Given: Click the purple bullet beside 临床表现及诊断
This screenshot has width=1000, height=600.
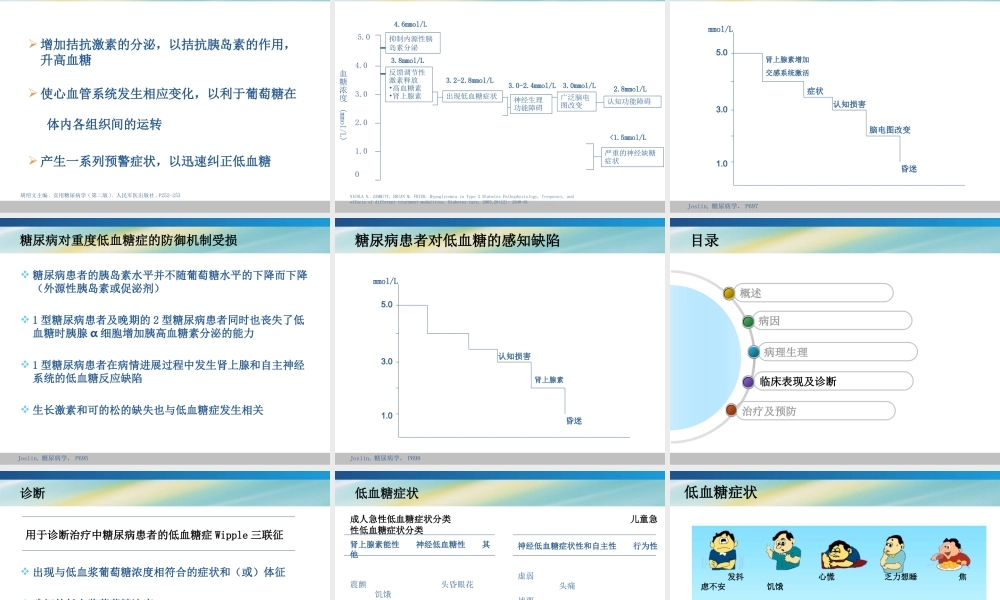Looking at the screenshot, I should tap(749, 382).
